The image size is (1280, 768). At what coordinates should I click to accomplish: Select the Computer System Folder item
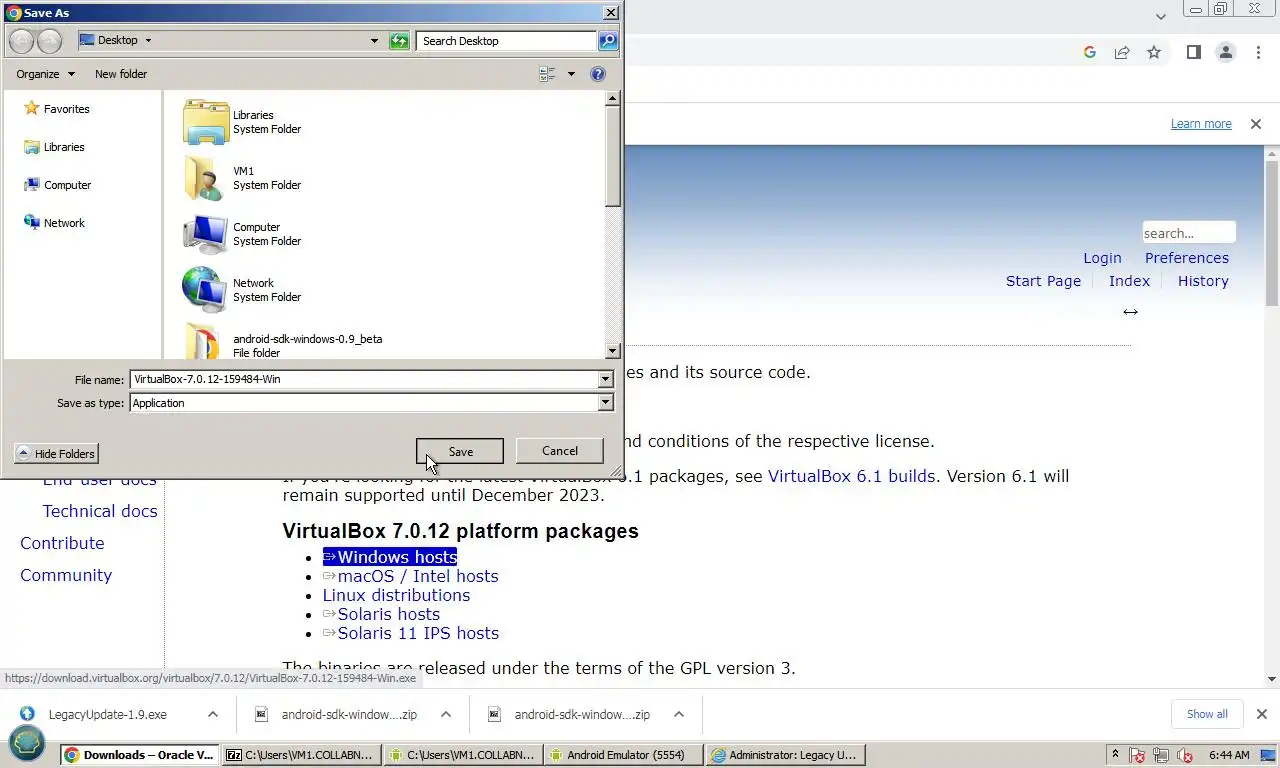point(242,234)
